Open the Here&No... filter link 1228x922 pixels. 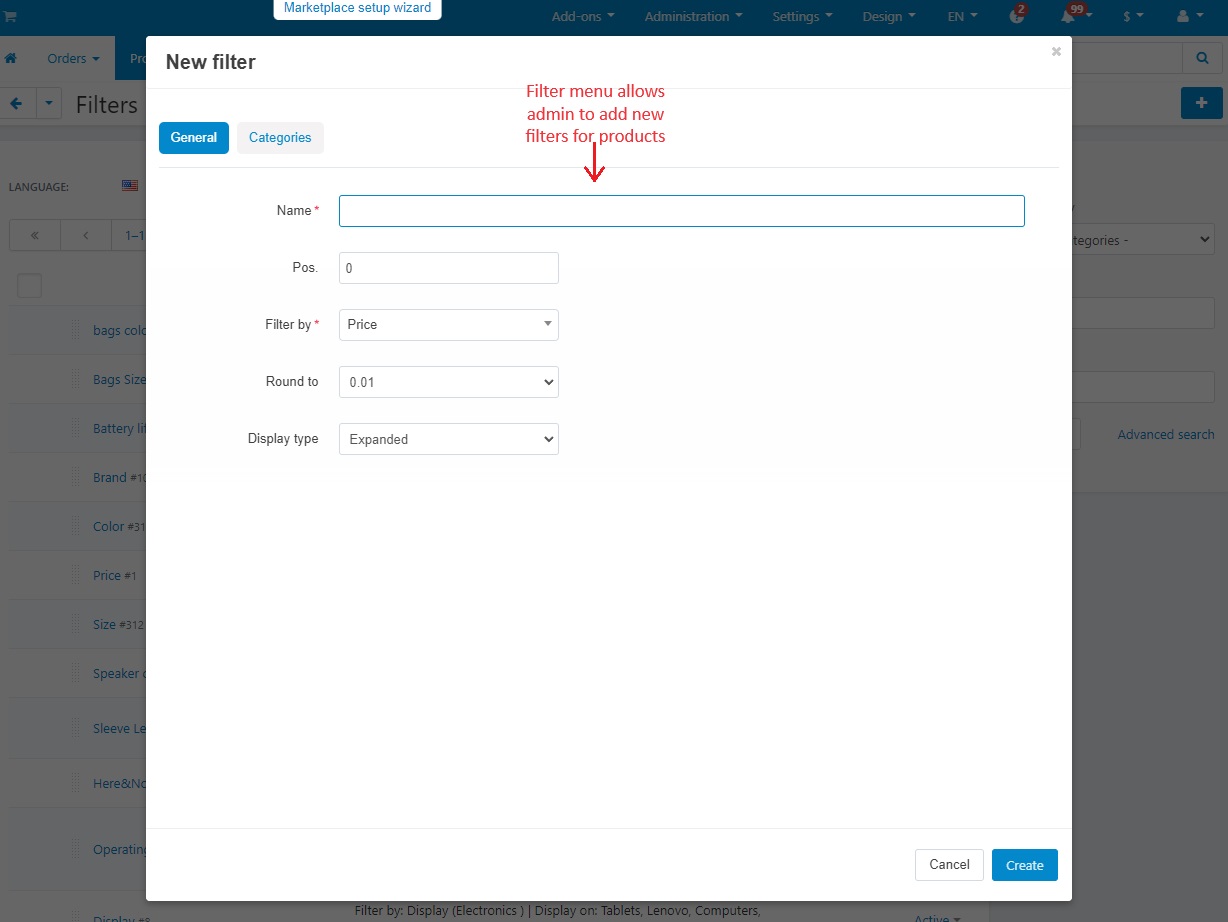[119, 783]
